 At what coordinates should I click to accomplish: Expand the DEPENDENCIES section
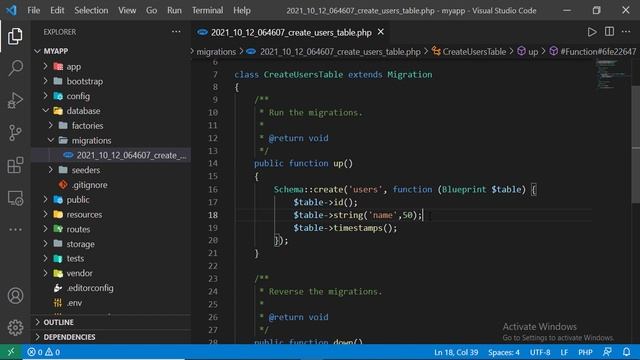(111, 337)
